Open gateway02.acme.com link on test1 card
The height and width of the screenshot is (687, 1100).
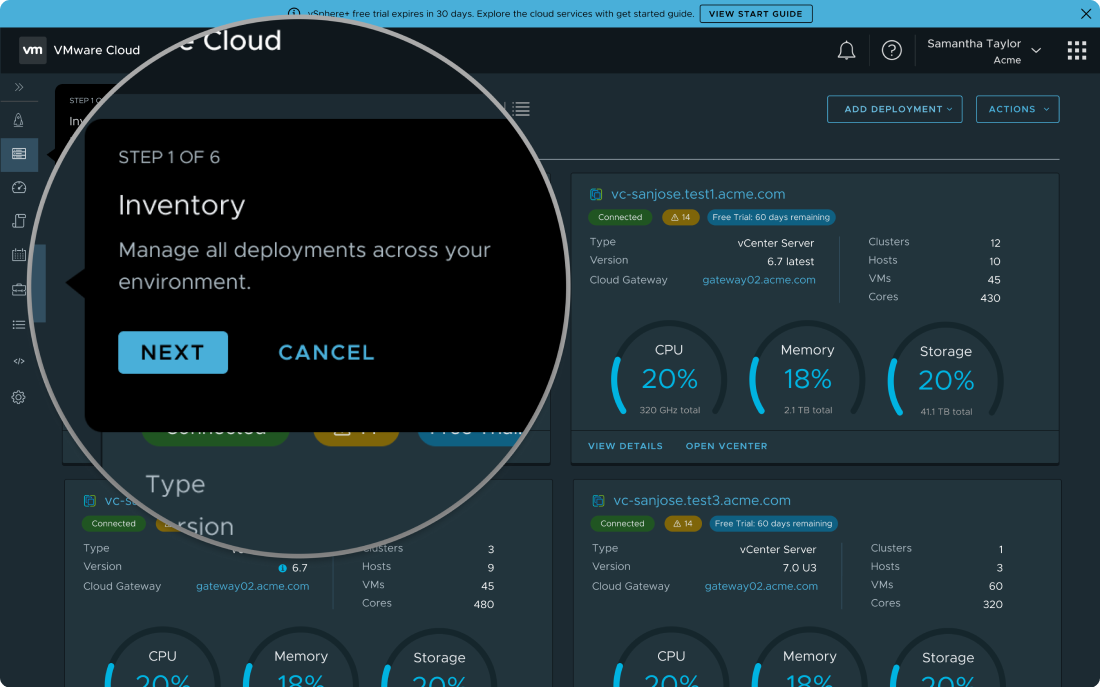pos(759,280)
